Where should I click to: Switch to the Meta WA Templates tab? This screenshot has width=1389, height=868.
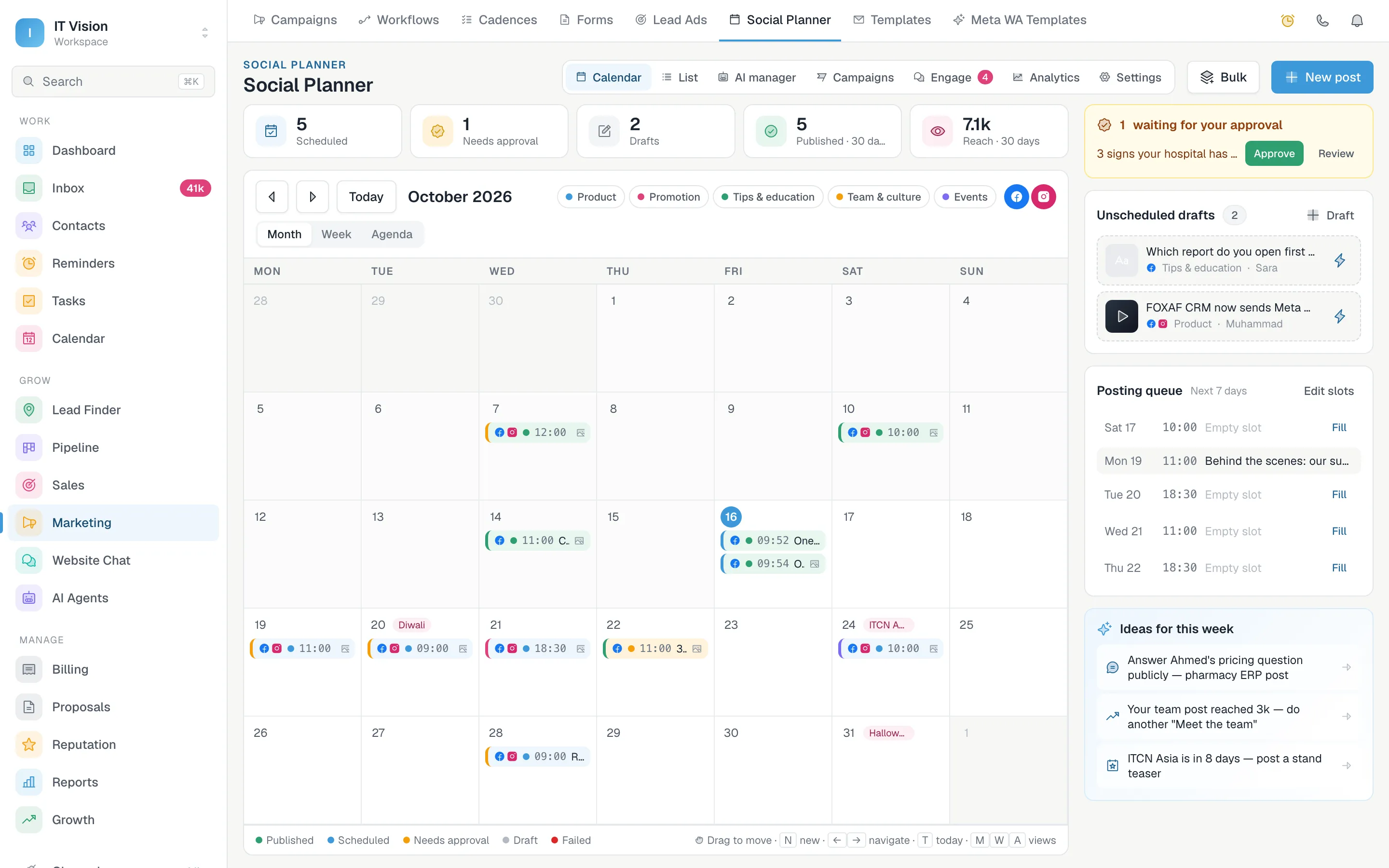1020,20
